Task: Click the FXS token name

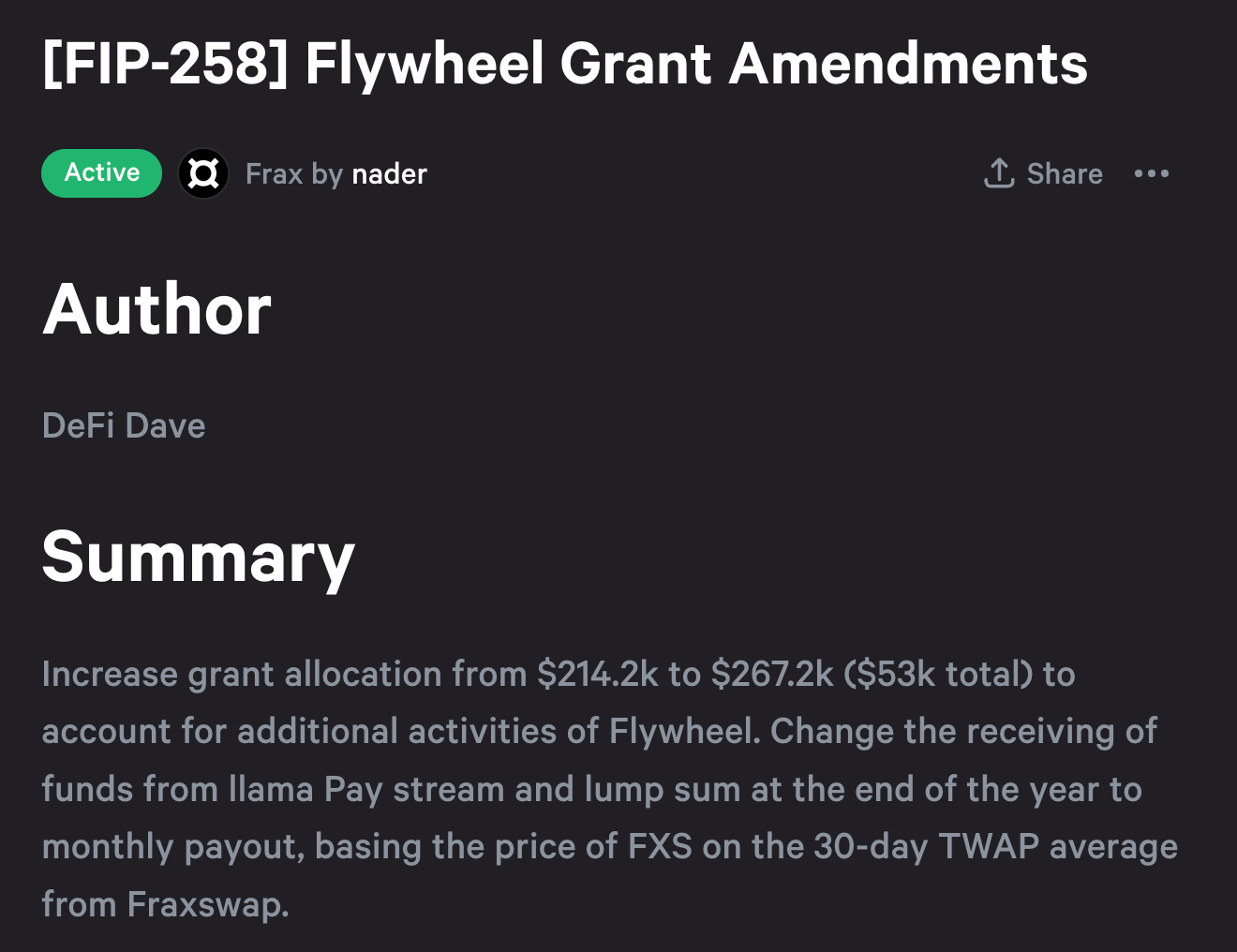Action: point(660,847)
